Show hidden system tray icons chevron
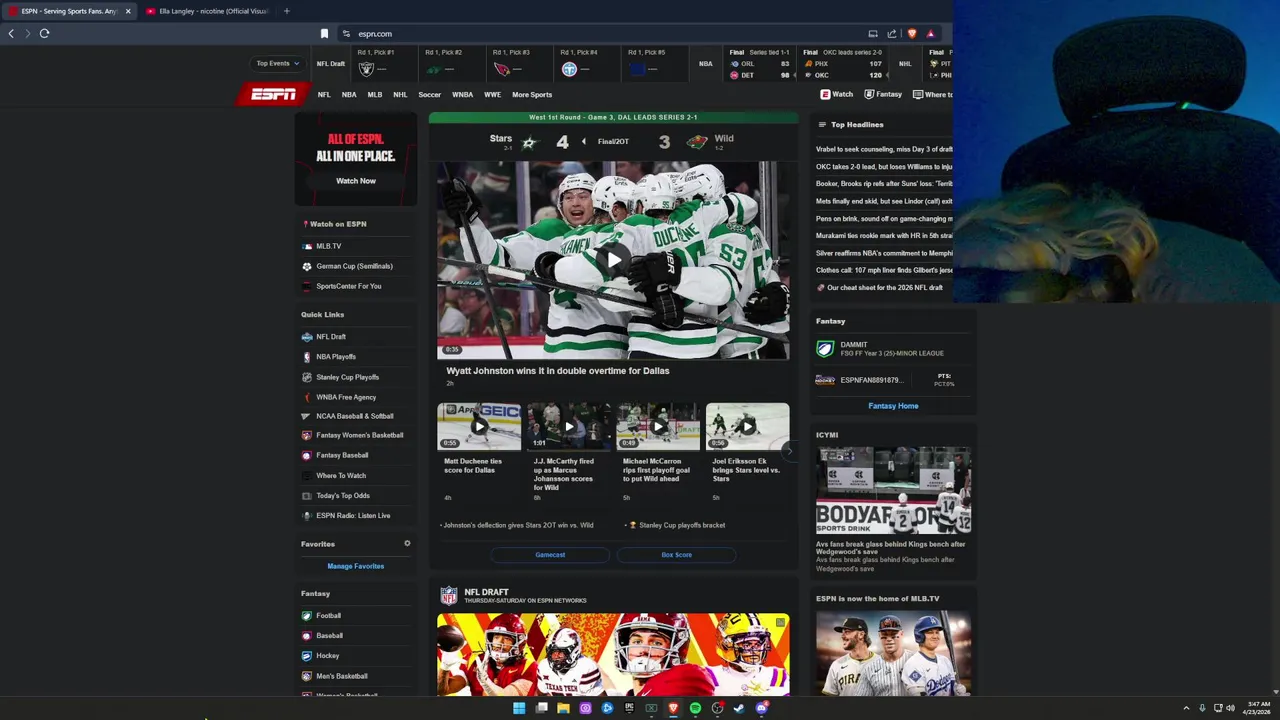The image size is (1280, 720). pos(1186,708)
